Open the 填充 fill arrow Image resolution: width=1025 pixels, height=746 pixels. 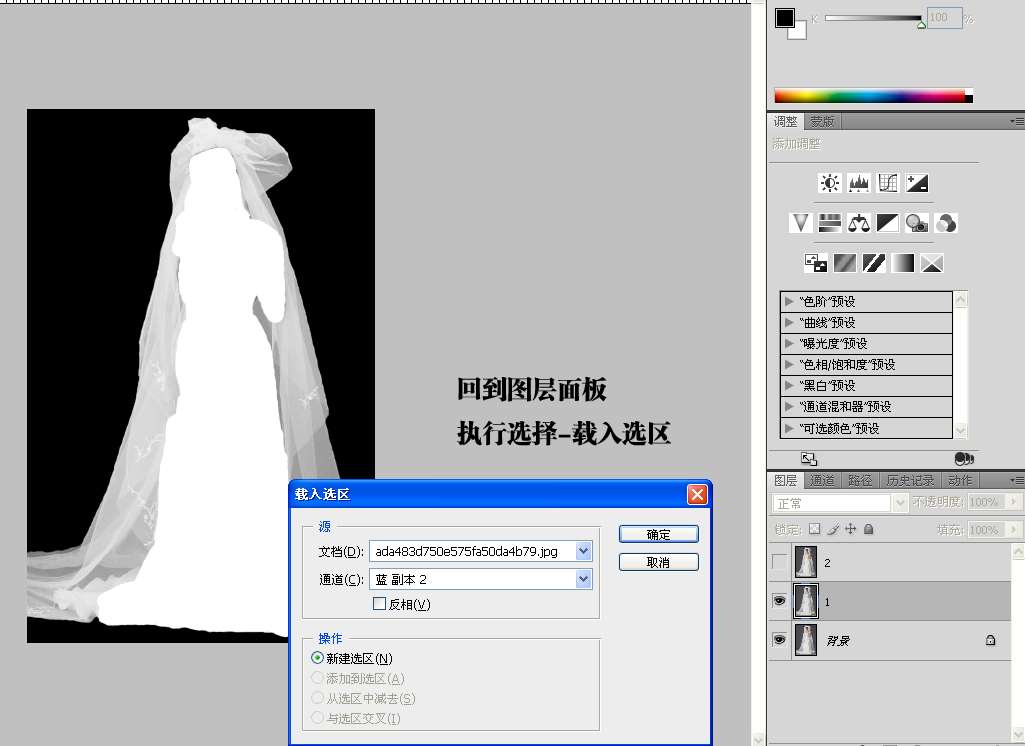pos(1014,529)
